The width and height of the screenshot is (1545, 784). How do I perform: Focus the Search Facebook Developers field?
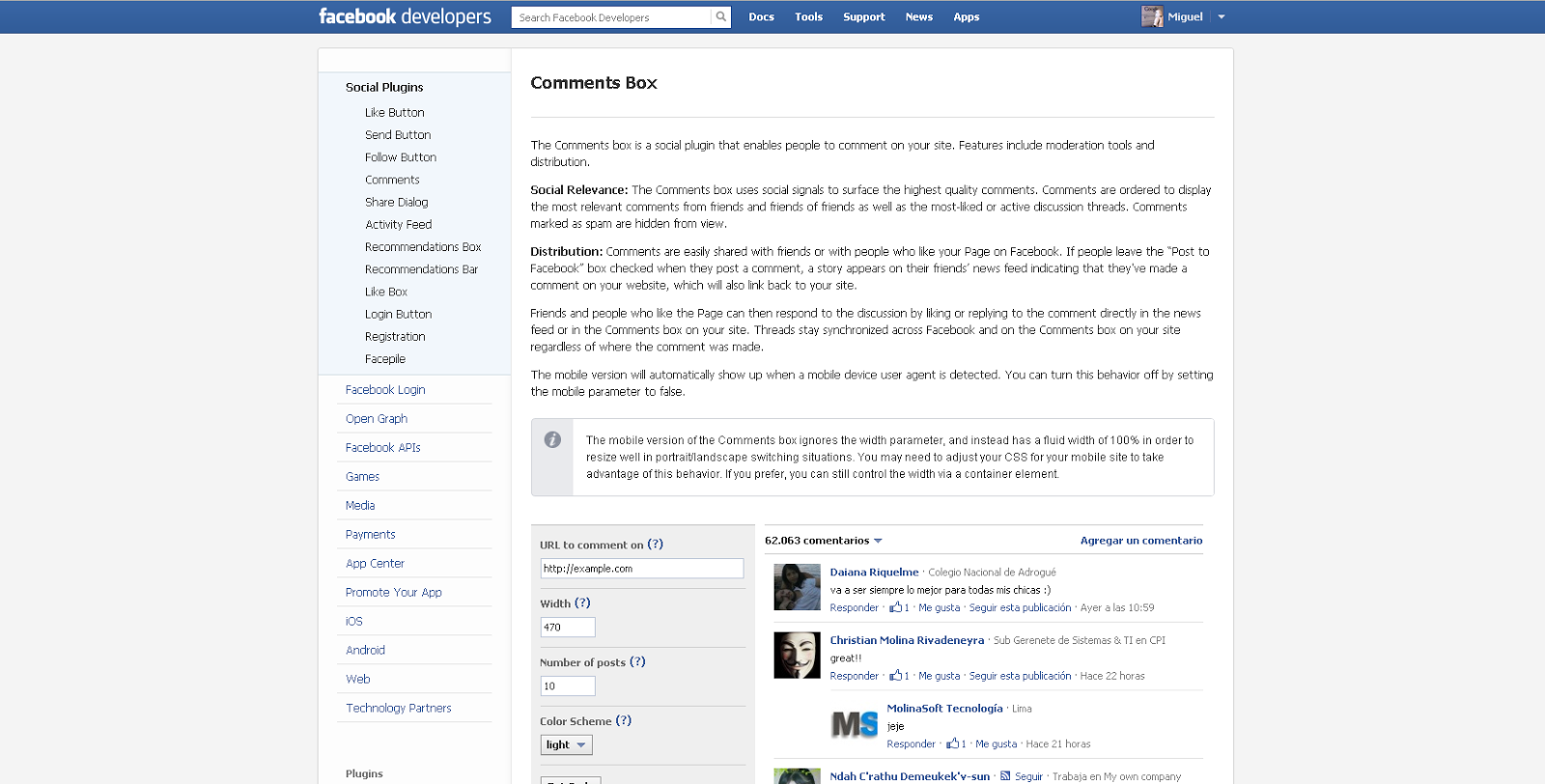point(612,17)
